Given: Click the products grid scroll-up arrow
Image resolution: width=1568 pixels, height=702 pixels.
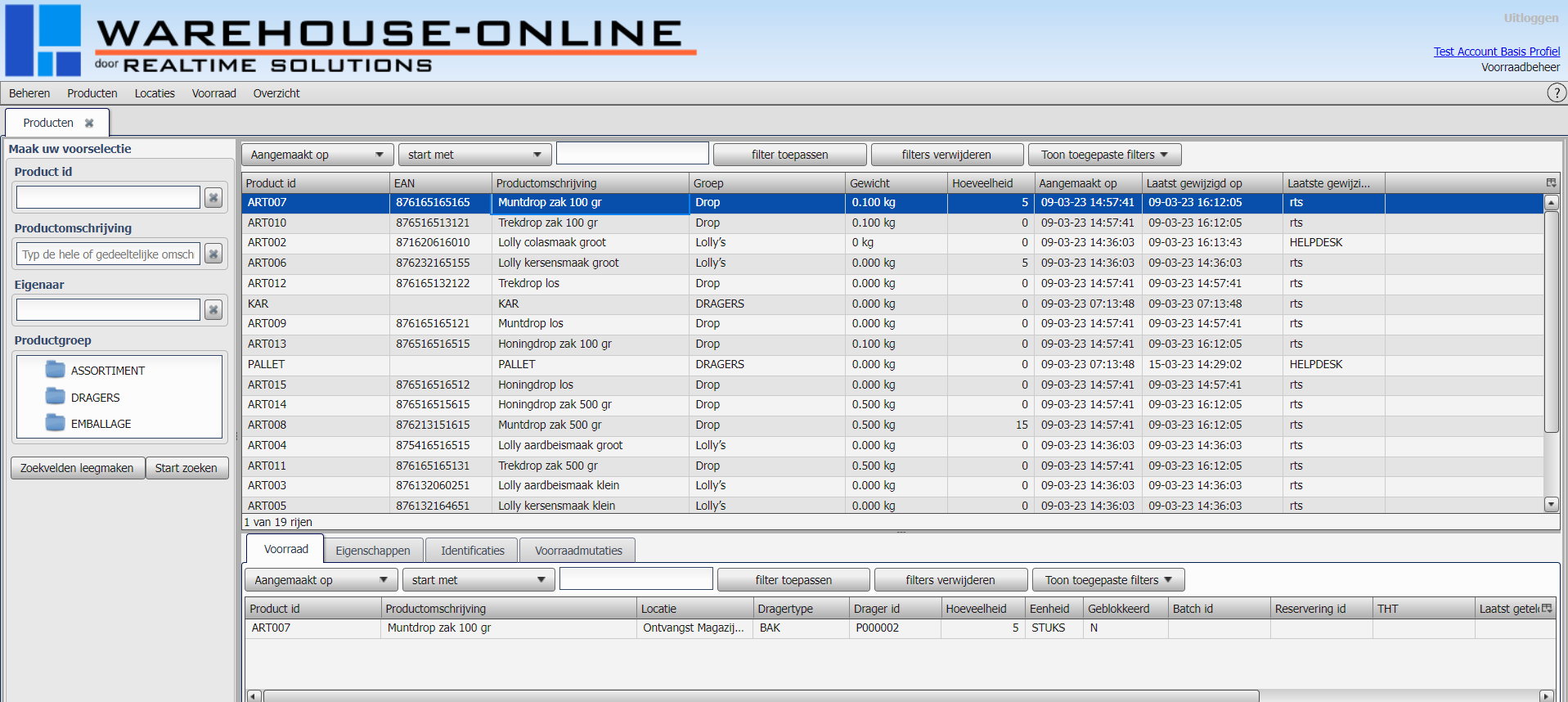Looking at the screenshot, I should 1551,202.
